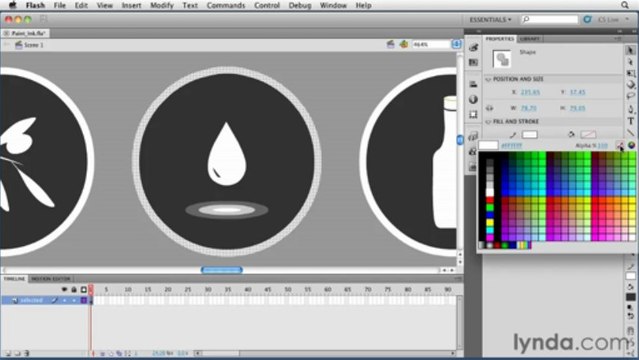The width and height of the screenshot is (639, 360).
Task: Open the Info panel icon in dock
Action: tap(473, 99)
